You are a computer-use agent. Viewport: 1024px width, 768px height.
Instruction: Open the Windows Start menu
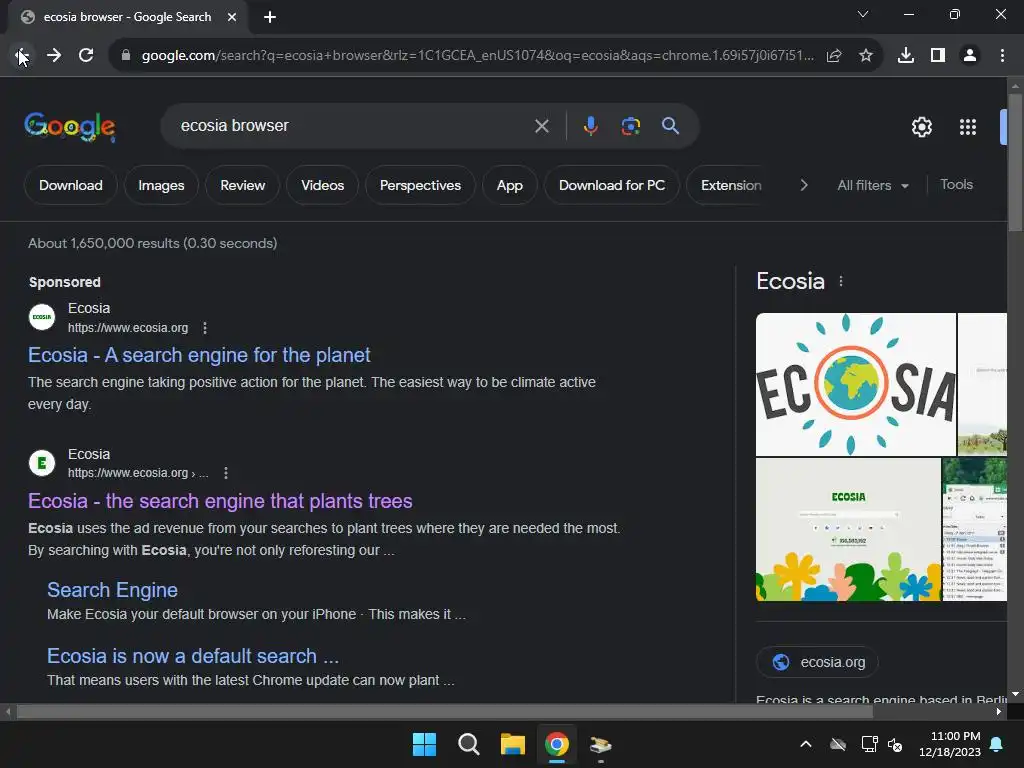424,744
